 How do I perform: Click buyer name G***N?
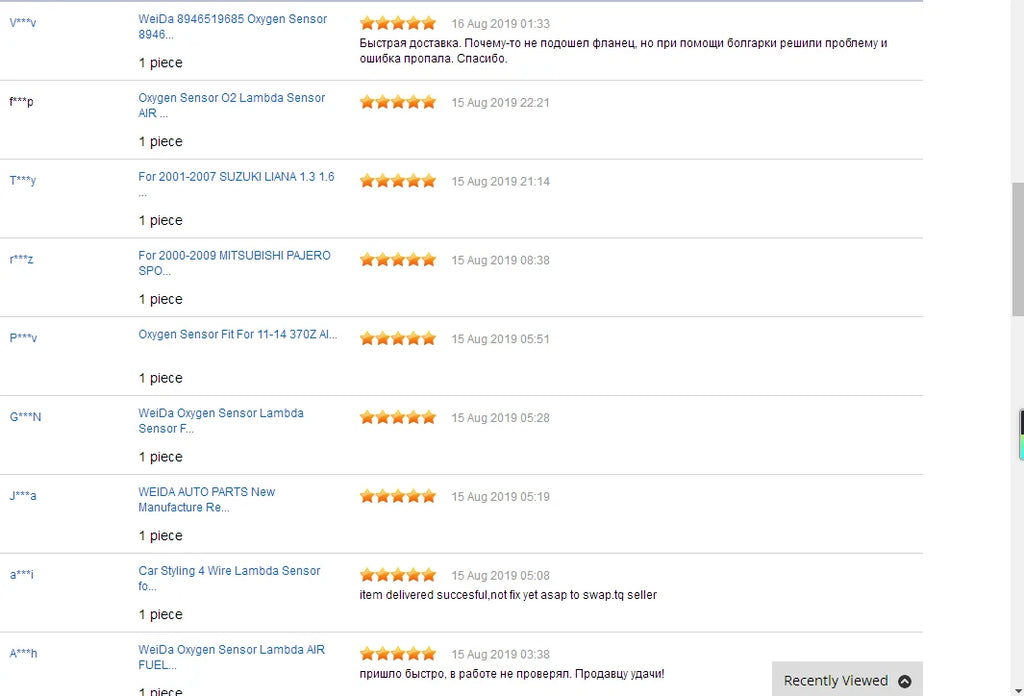pyautogui.click(x=25, y=417)
